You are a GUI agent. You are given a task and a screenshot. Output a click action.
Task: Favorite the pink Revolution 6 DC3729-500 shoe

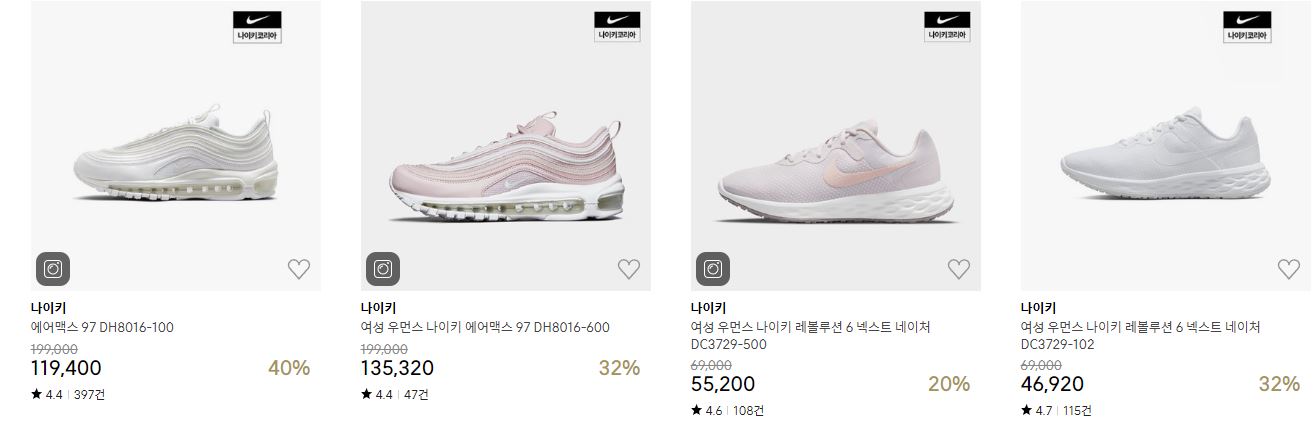[x=958, y=268]
